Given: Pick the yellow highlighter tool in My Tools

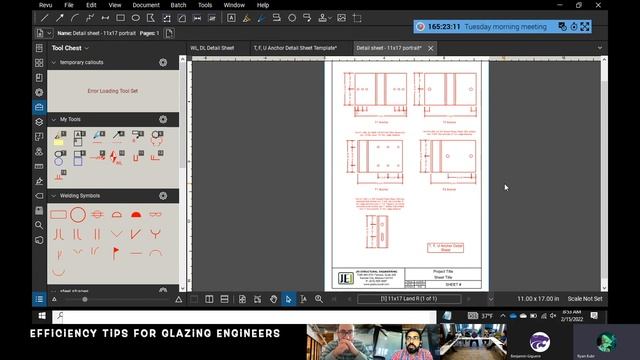Looking at the screenshot, I should 59,138.
